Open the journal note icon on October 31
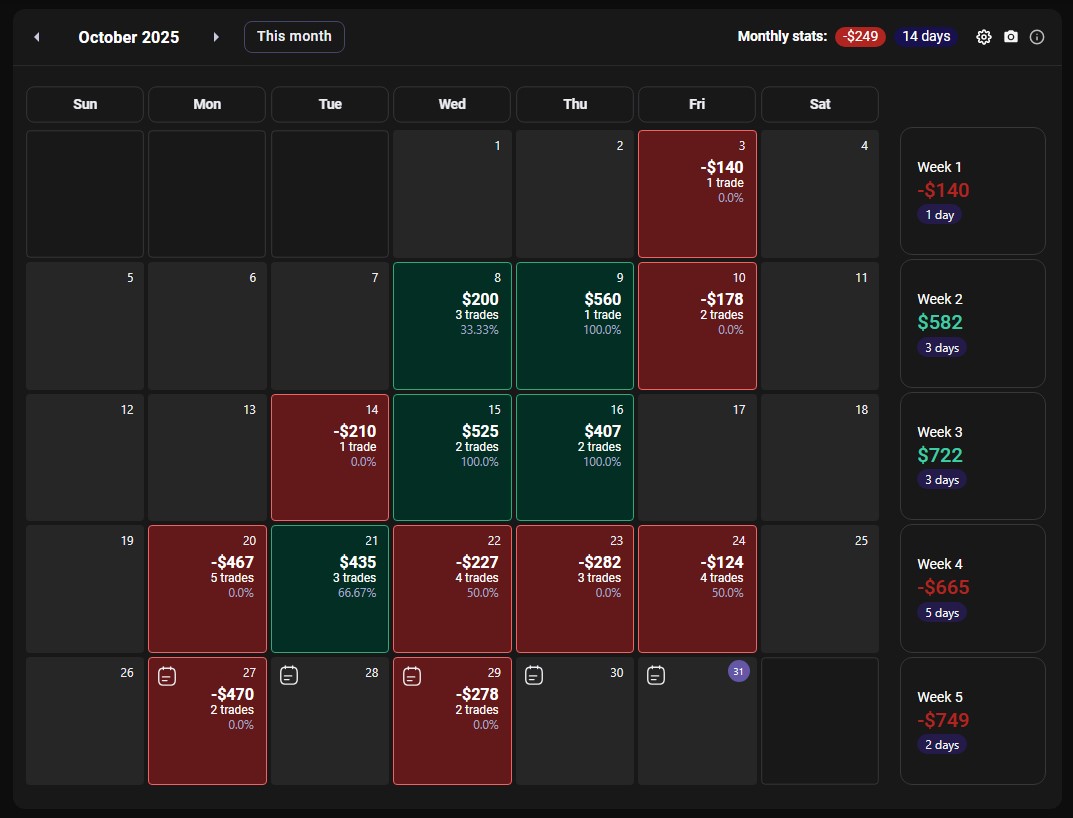 [656, 676]
